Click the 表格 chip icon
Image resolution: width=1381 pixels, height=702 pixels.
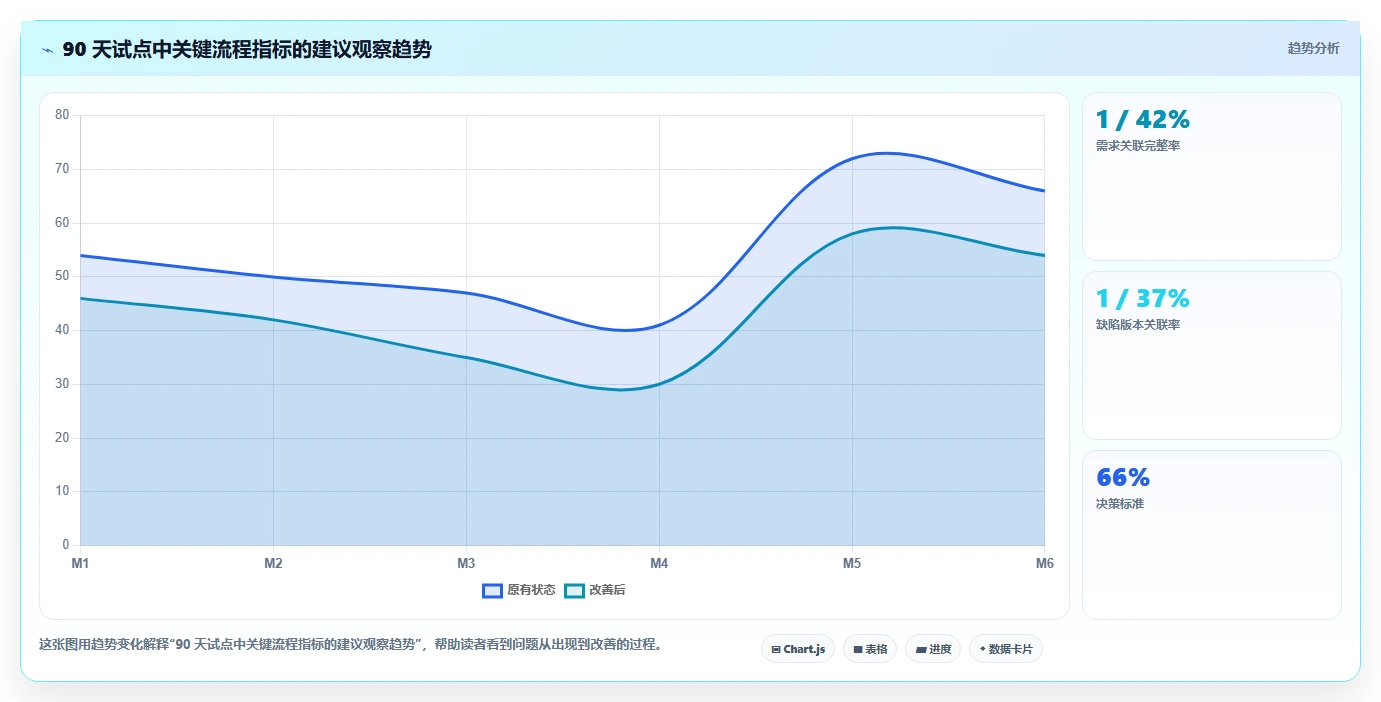858,649
